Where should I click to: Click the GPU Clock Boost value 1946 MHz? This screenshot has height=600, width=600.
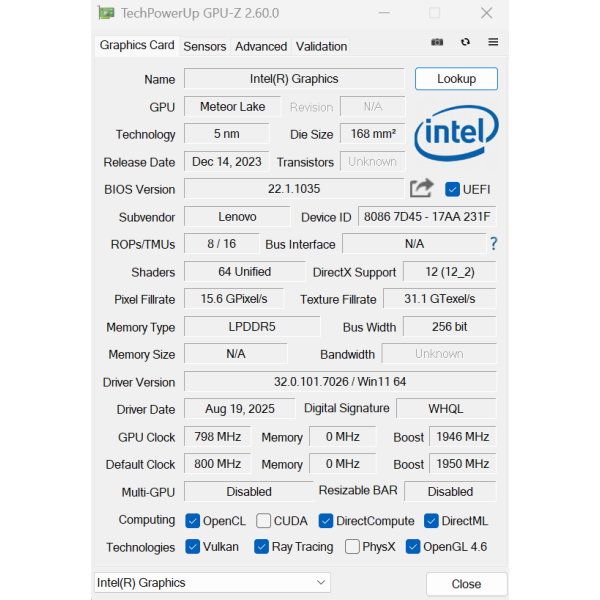point(463,437)
